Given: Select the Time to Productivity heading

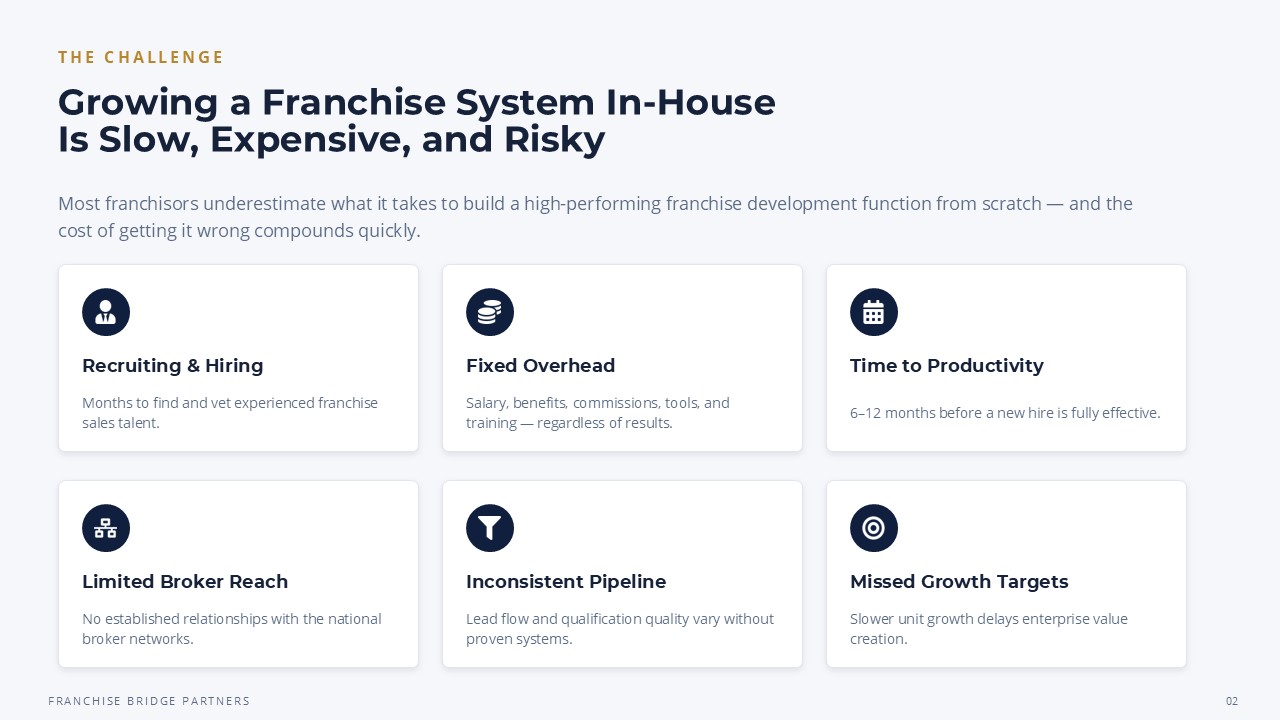Looking at the screenshot, I should (947, 366).
